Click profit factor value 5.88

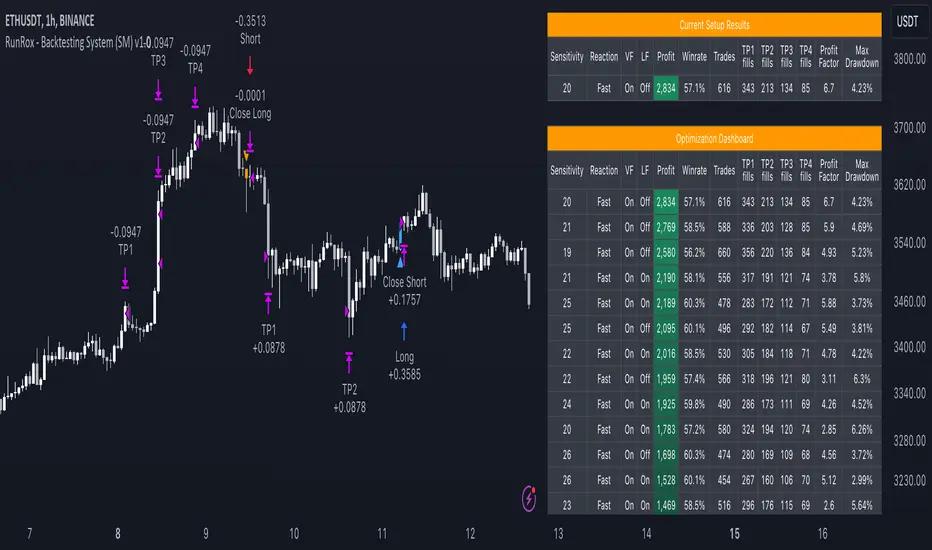pyautogui.click(x=829, y=303)
